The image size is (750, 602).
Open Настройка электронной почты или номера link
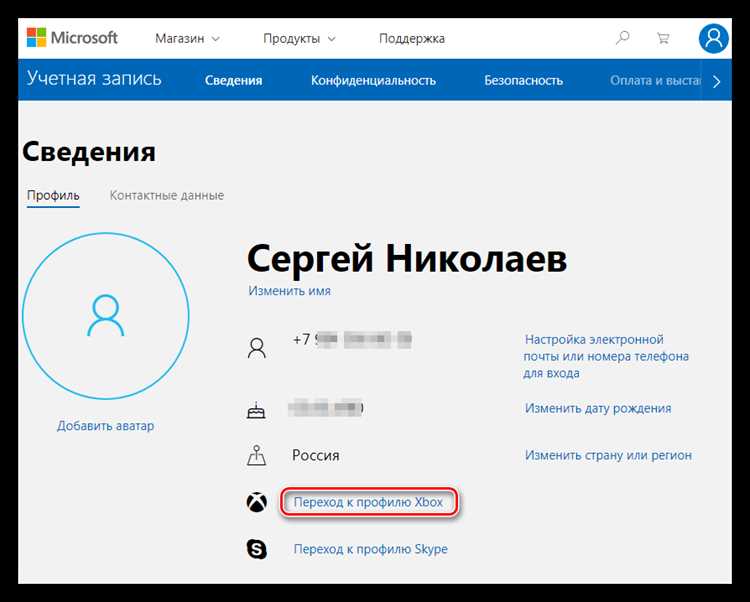pos(606,356)
